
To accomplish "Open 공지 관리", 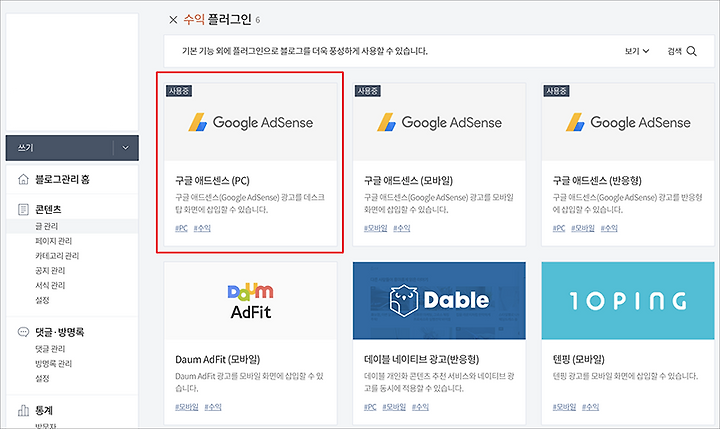I will pos(50,271).
